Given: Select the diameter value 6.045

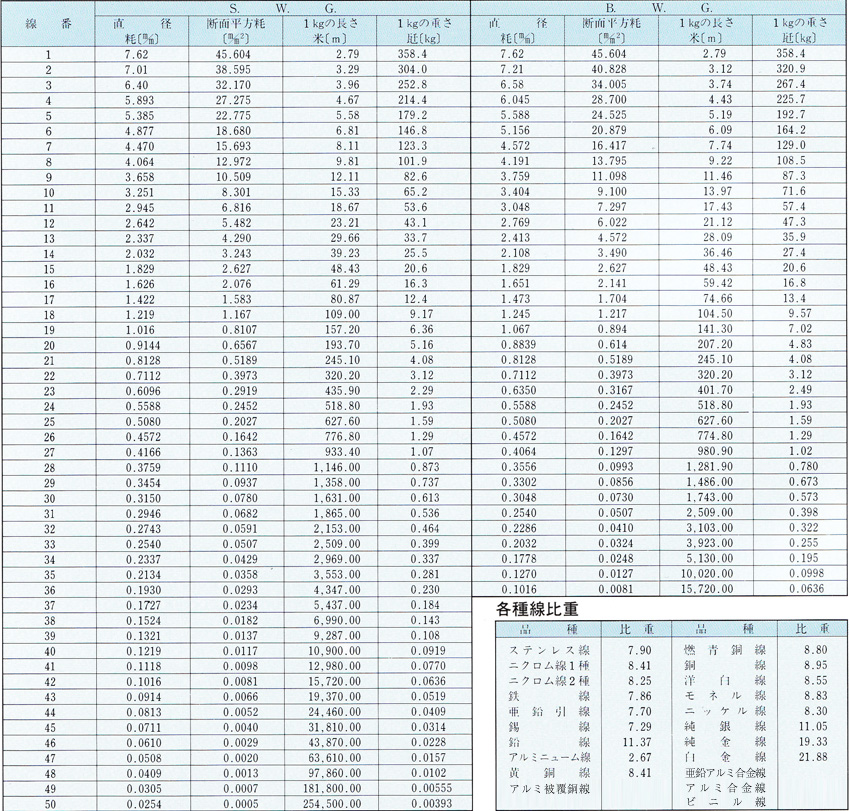Looking at the screenshot, I should coord(515,100).
